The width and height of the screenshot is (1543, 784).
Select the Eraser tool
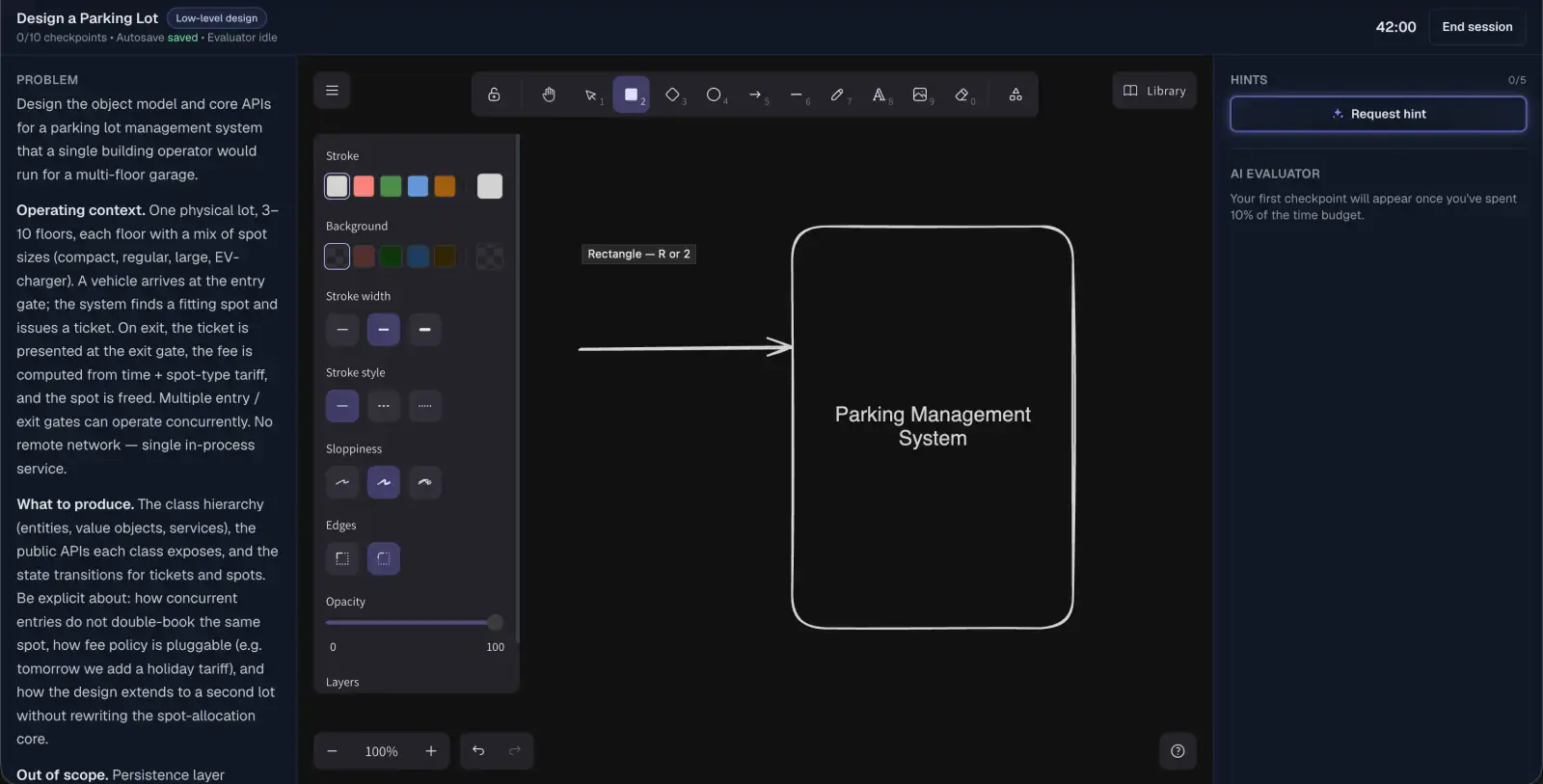click(962, 95)
